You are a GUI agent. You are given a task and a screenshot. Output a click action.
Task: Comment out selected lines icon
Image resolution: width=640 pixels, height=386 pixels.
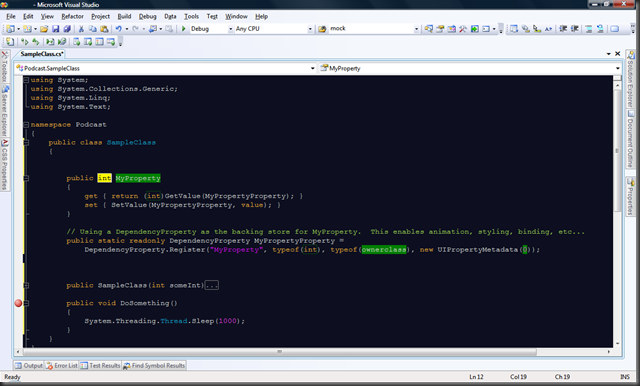(x=589, y=29)
